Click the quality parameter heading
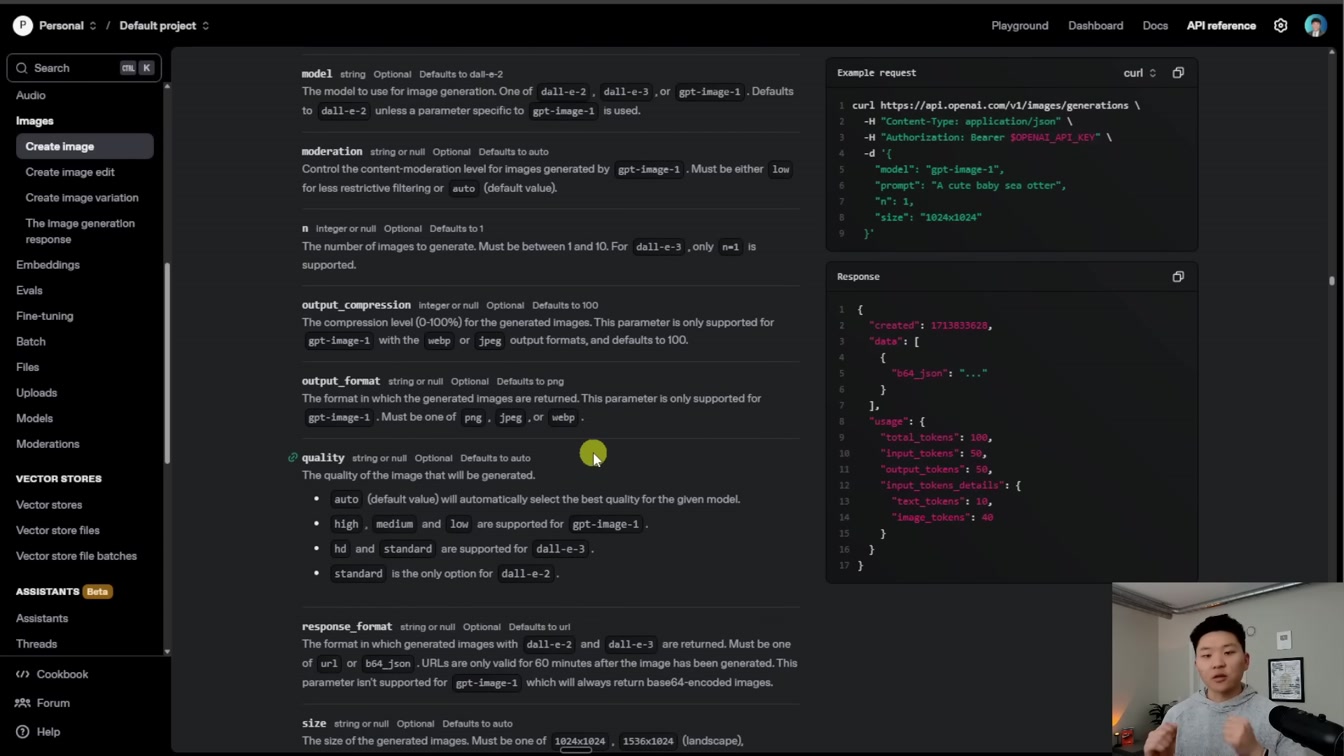This screenshot has width=1344, height=756. click(323, 458)
